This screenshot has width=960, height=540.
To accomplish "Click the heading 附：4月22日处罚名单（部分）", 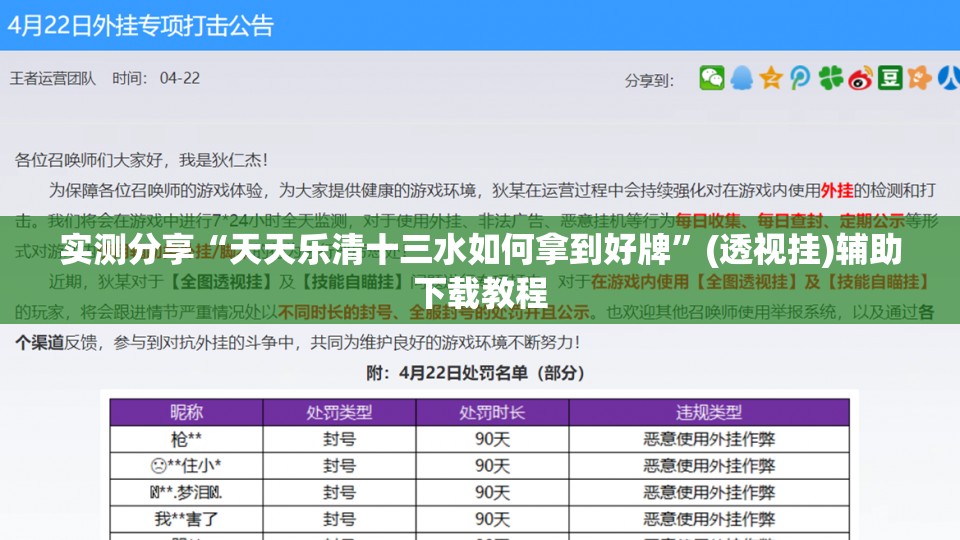I will pyautogui.click(x=476, y=373).
